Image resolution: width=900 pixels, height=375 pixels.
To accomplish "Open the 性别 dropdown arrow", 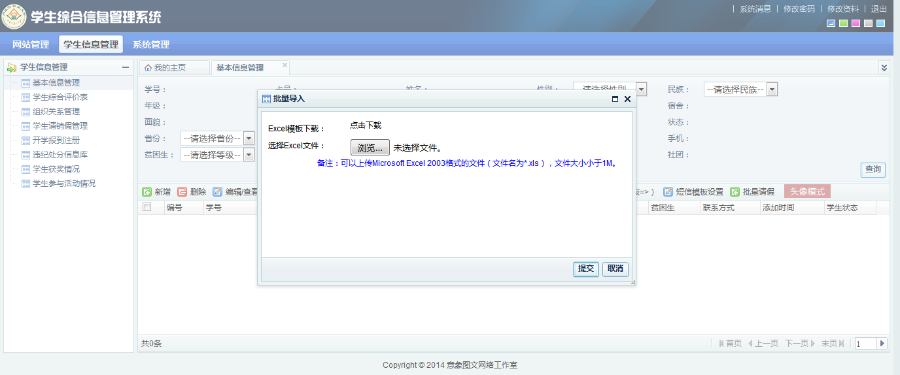I will click(x=642, y=89).
